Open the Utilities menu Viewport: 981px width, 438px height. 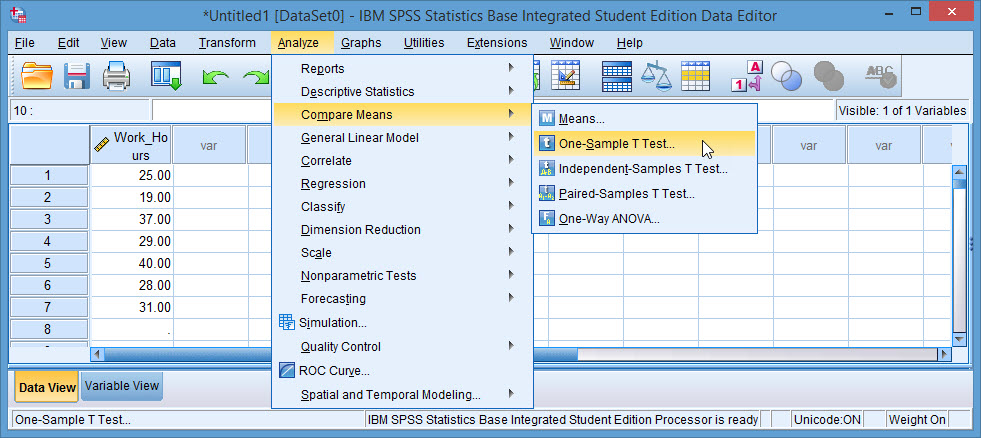pyautogui.click(x=424, y=43)
